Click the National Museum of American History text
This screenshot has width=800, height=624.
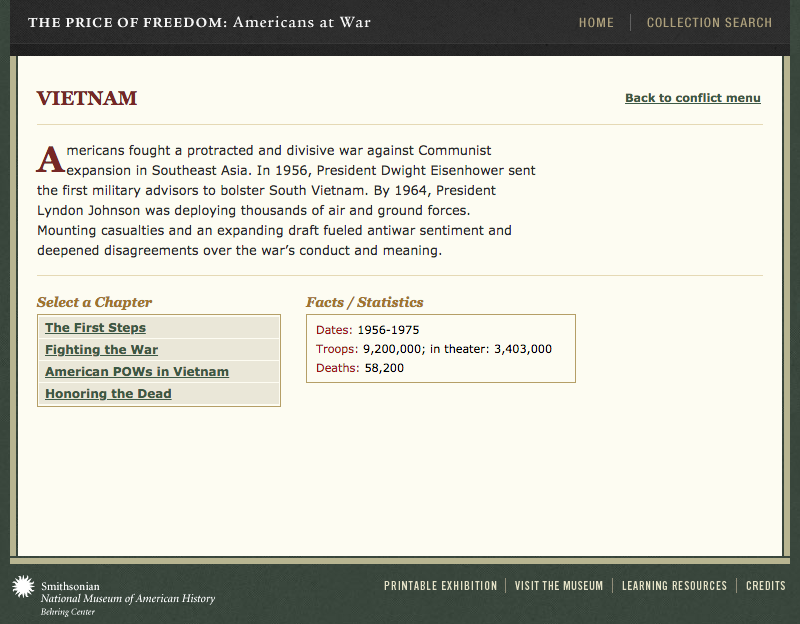point(126,598)
